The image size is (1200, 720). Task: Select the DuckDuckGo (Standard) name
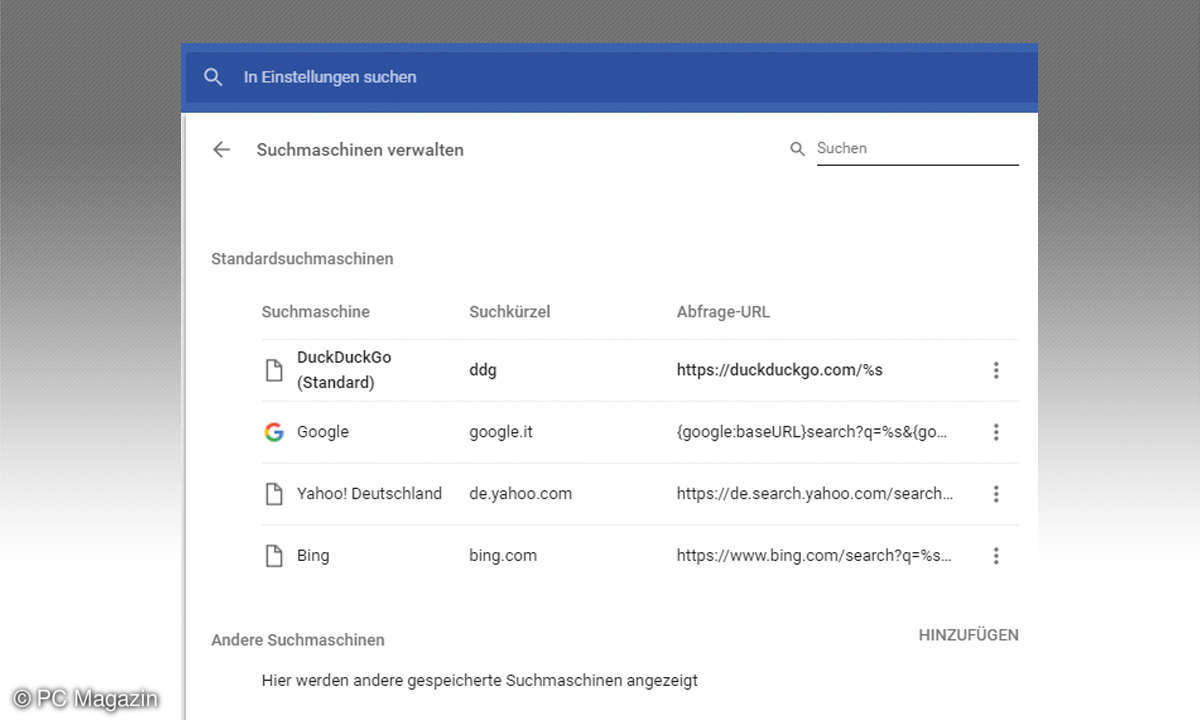[x=344, y=370]
